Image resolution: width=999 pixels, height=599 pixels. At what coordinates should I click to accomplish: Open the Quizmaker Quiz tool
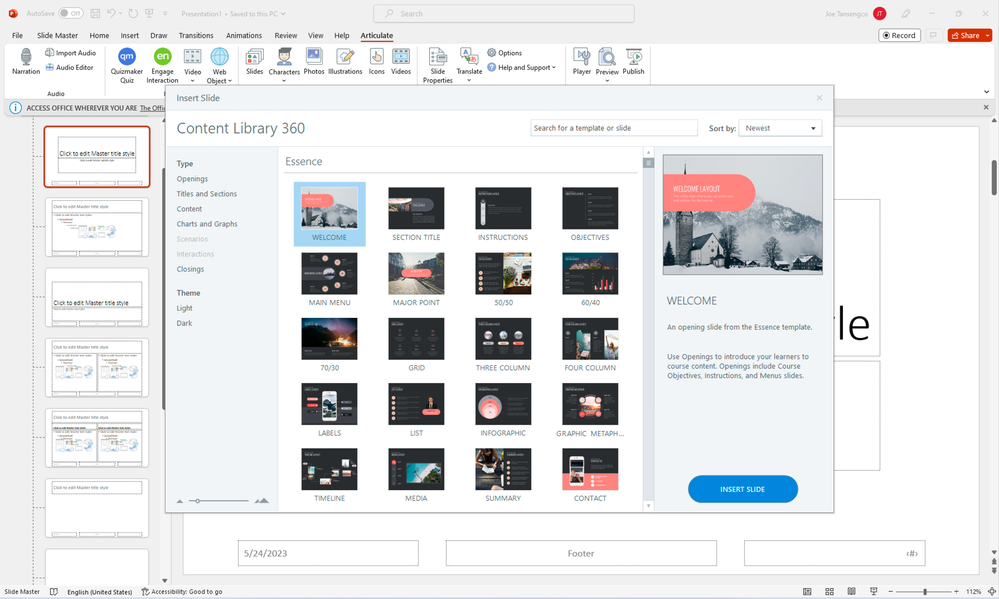(127, 58)
